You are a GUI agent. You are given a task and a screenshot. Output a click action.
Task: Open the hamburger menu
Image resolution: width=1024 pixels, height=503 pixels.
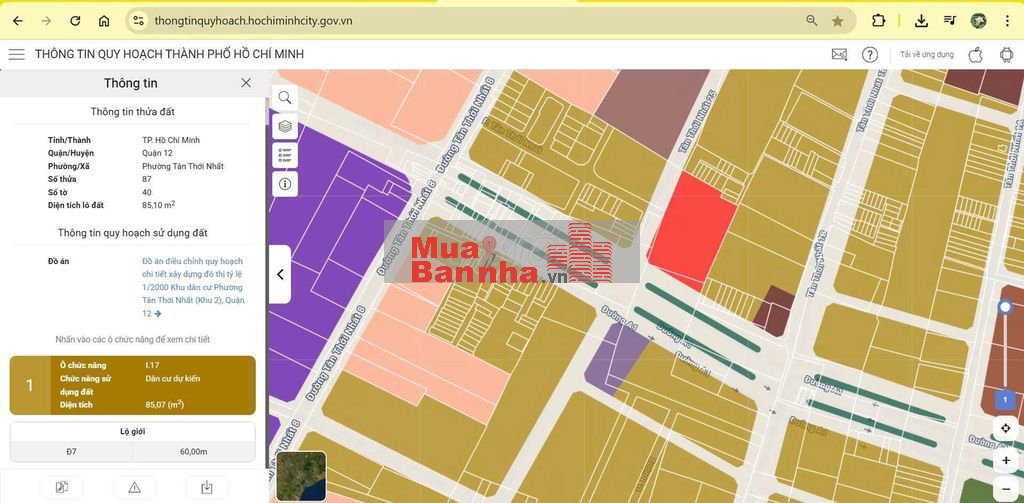[x=16, y=54]
